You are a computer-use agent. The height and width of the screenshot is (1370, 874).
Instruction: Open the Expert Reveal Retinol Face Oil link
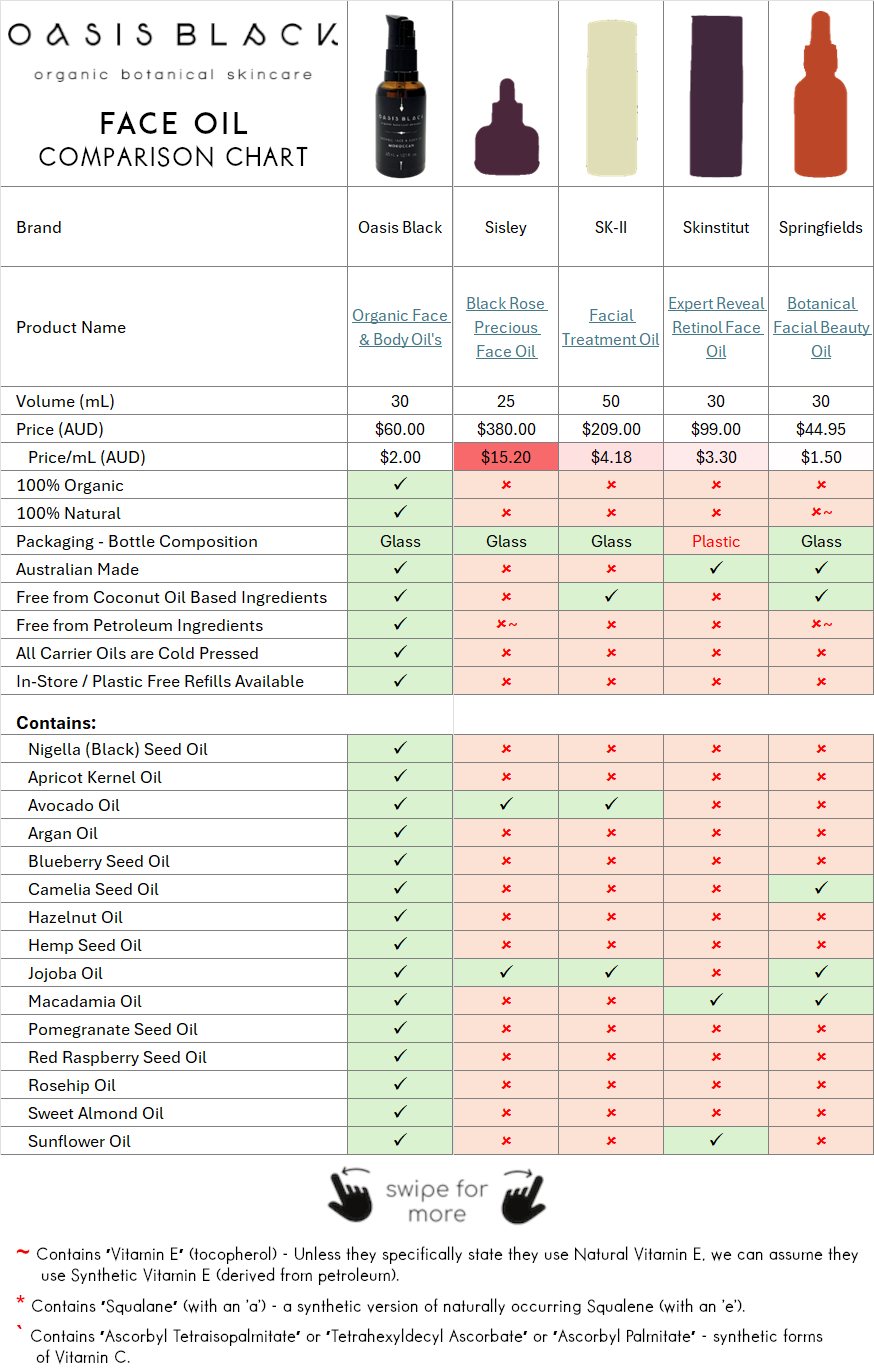point(716,327)
